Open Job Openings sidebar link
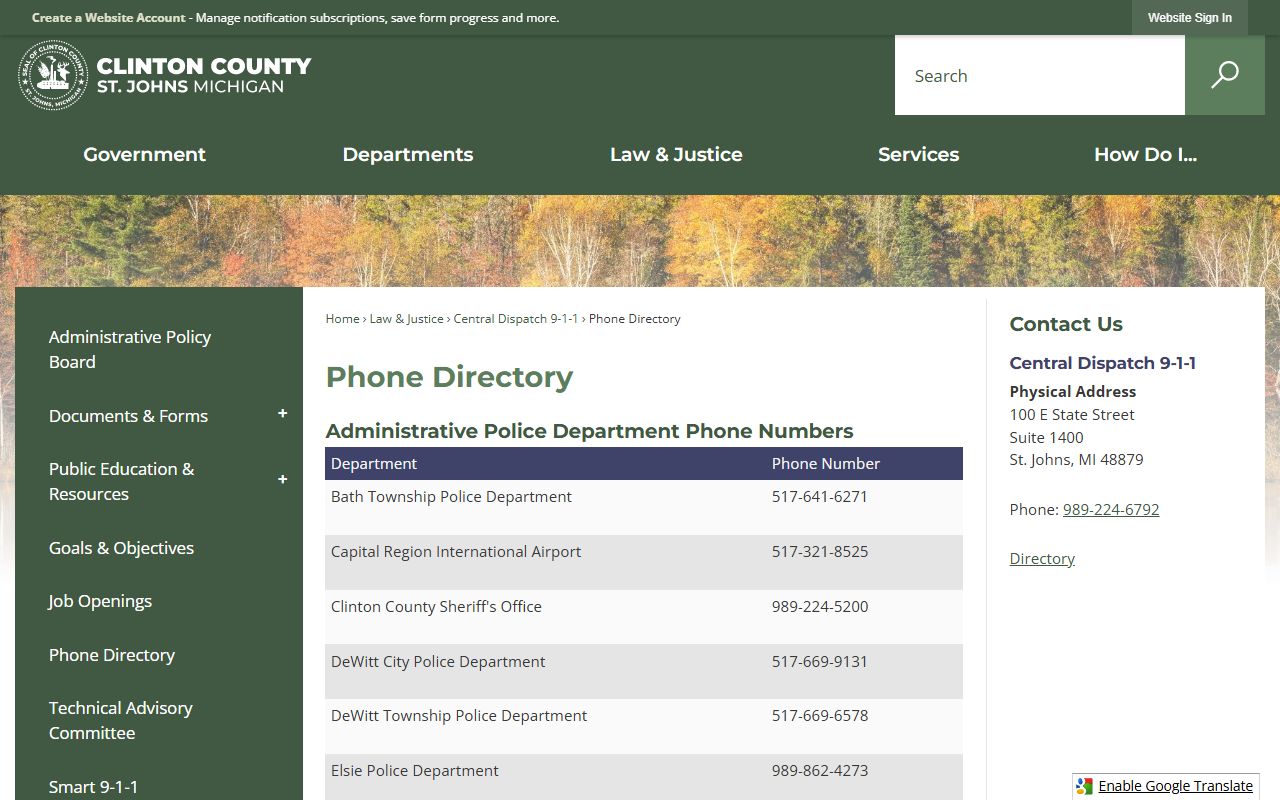 coord(100,601)
